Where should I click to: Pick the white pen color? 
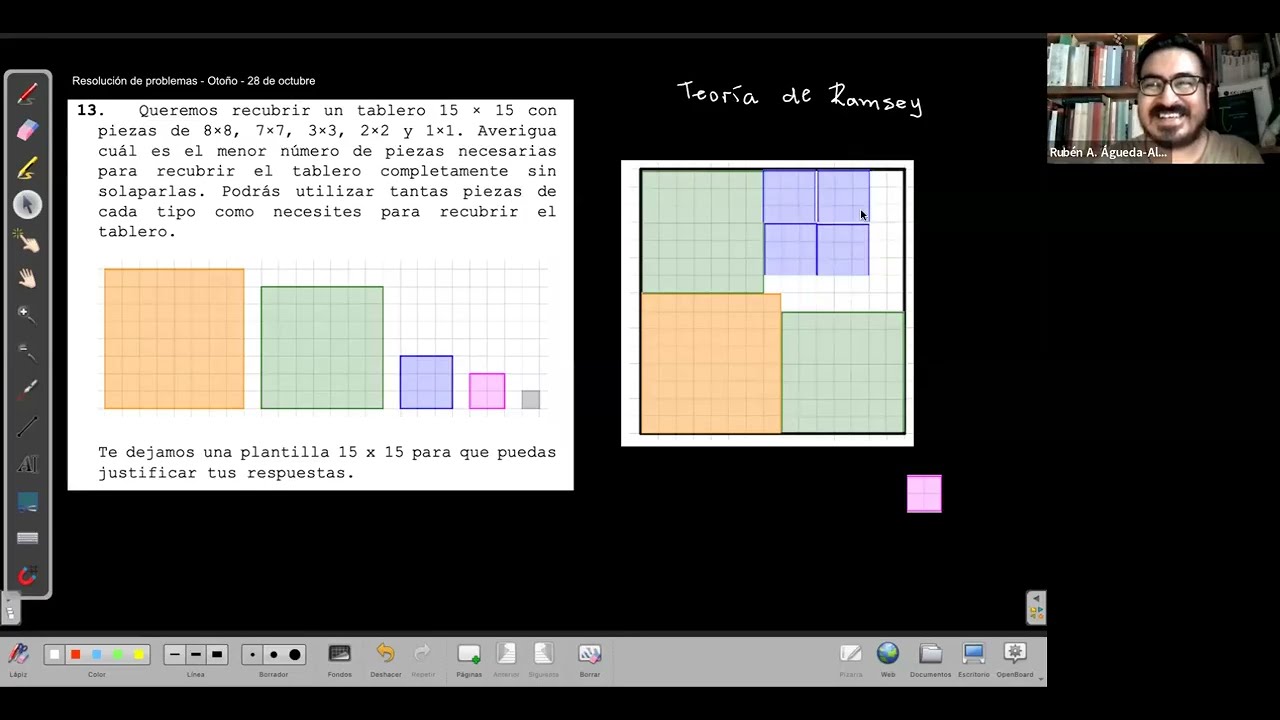[54, 655]
